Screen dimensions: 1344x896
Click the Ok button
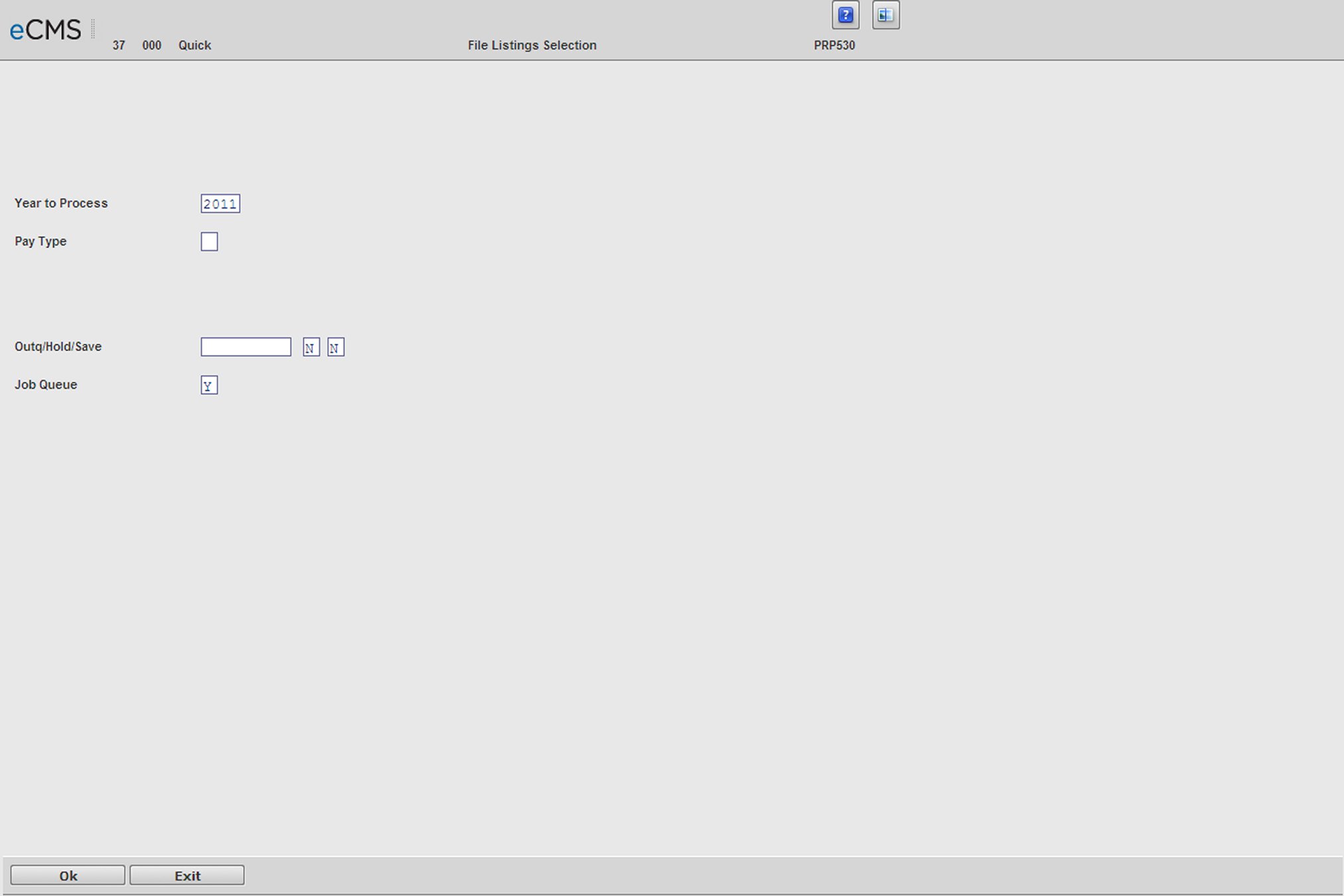point(68,875)
